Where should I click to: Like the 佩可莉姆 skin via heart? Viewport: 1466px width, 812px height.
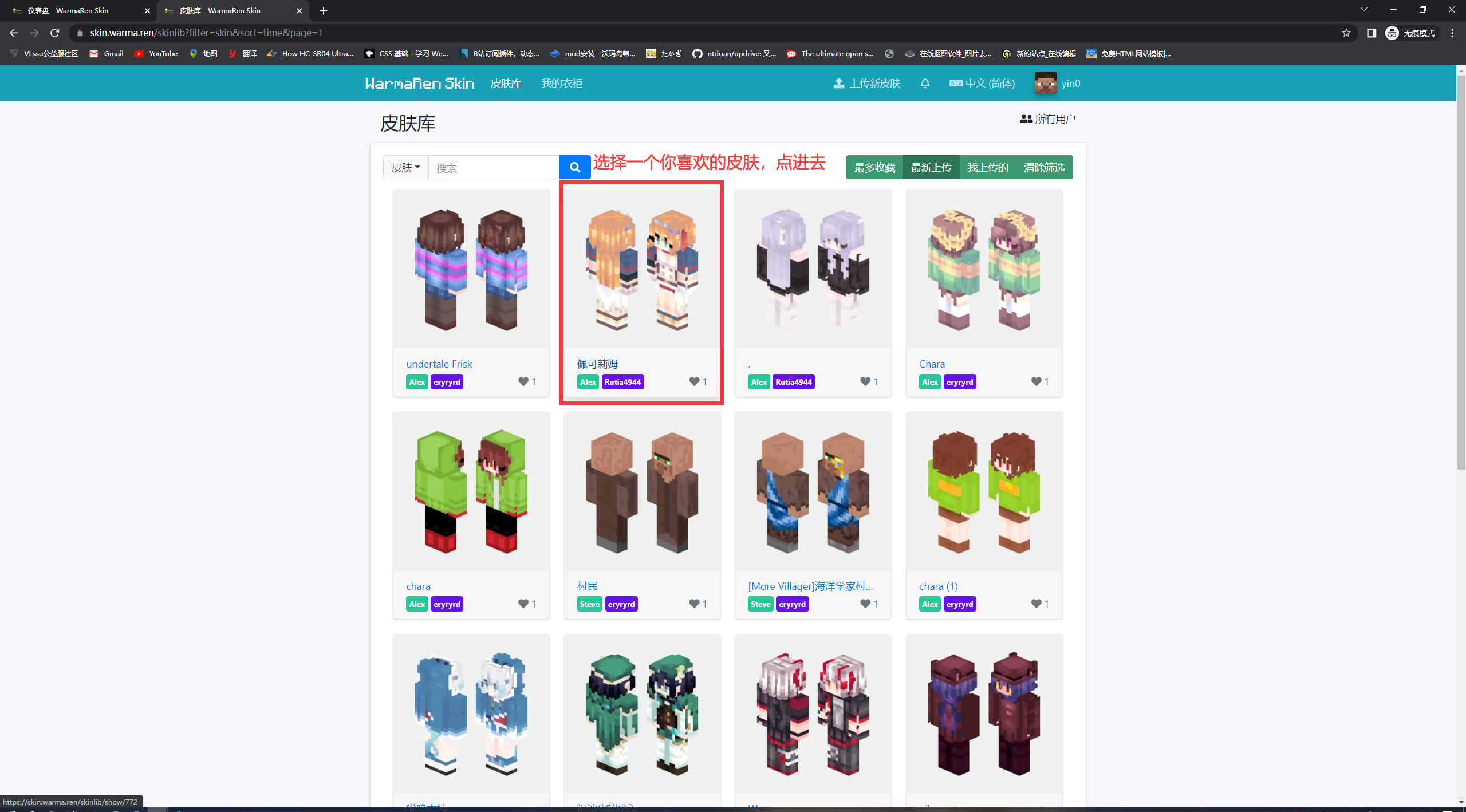click(x=694, y=381)
